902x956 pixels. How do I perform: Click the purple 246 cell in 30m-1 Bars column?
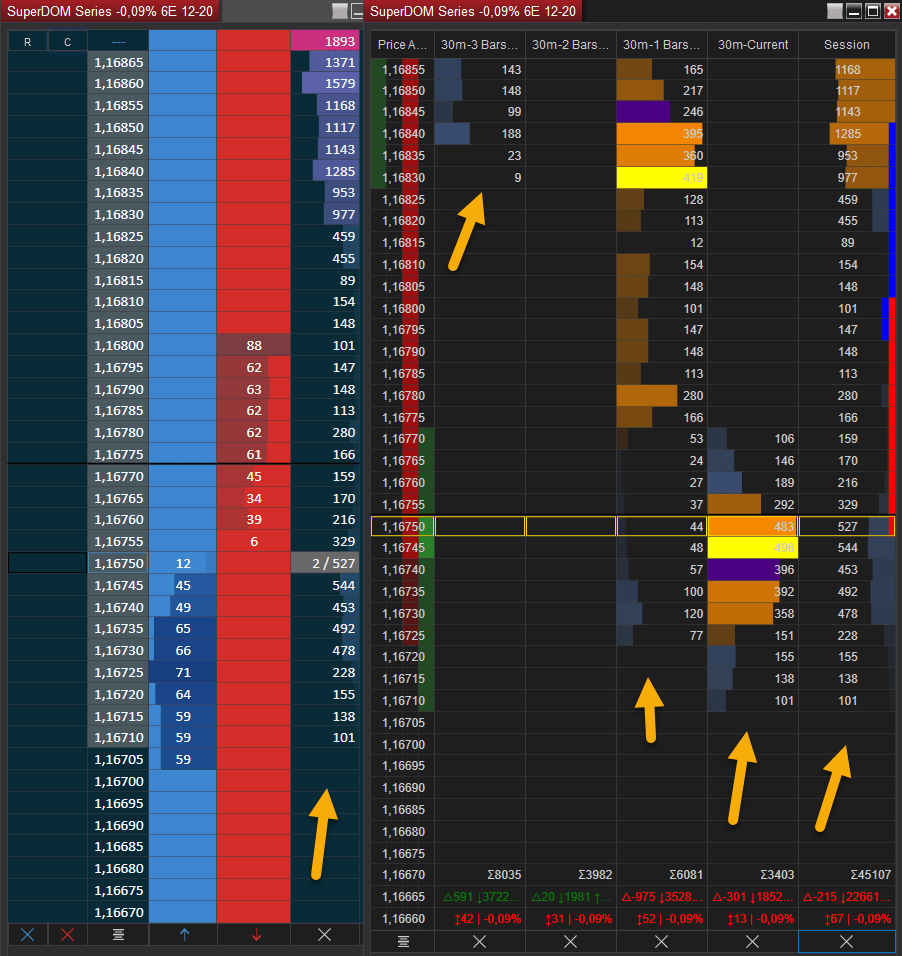662,112
